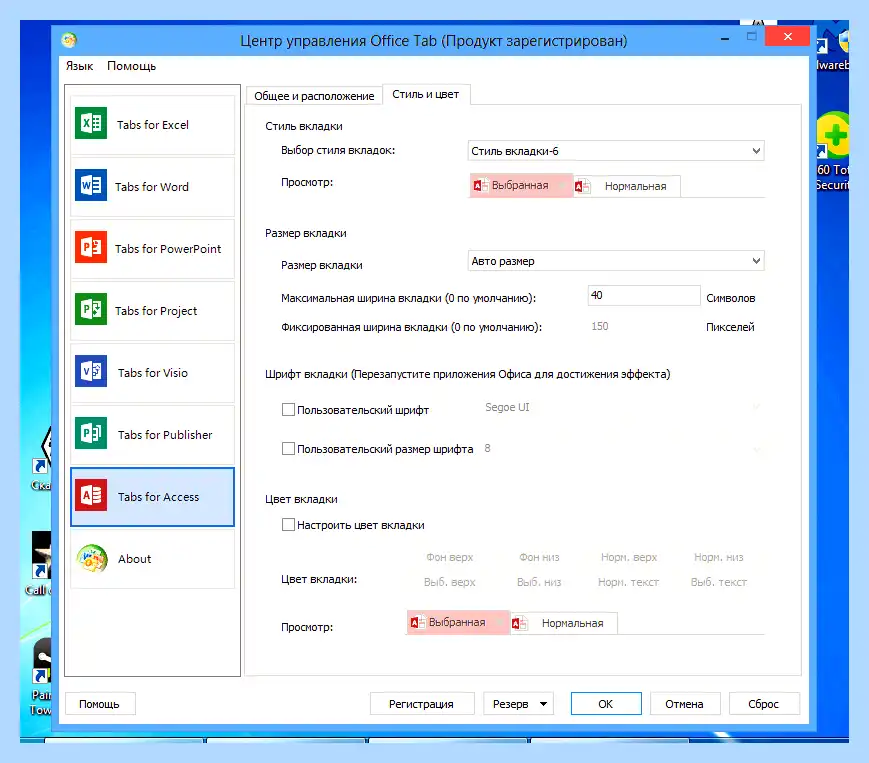Viewport: 869px width, 763px height.
Task: Click the 'Выбранная' tab in style preview
Action: (521, 185)
